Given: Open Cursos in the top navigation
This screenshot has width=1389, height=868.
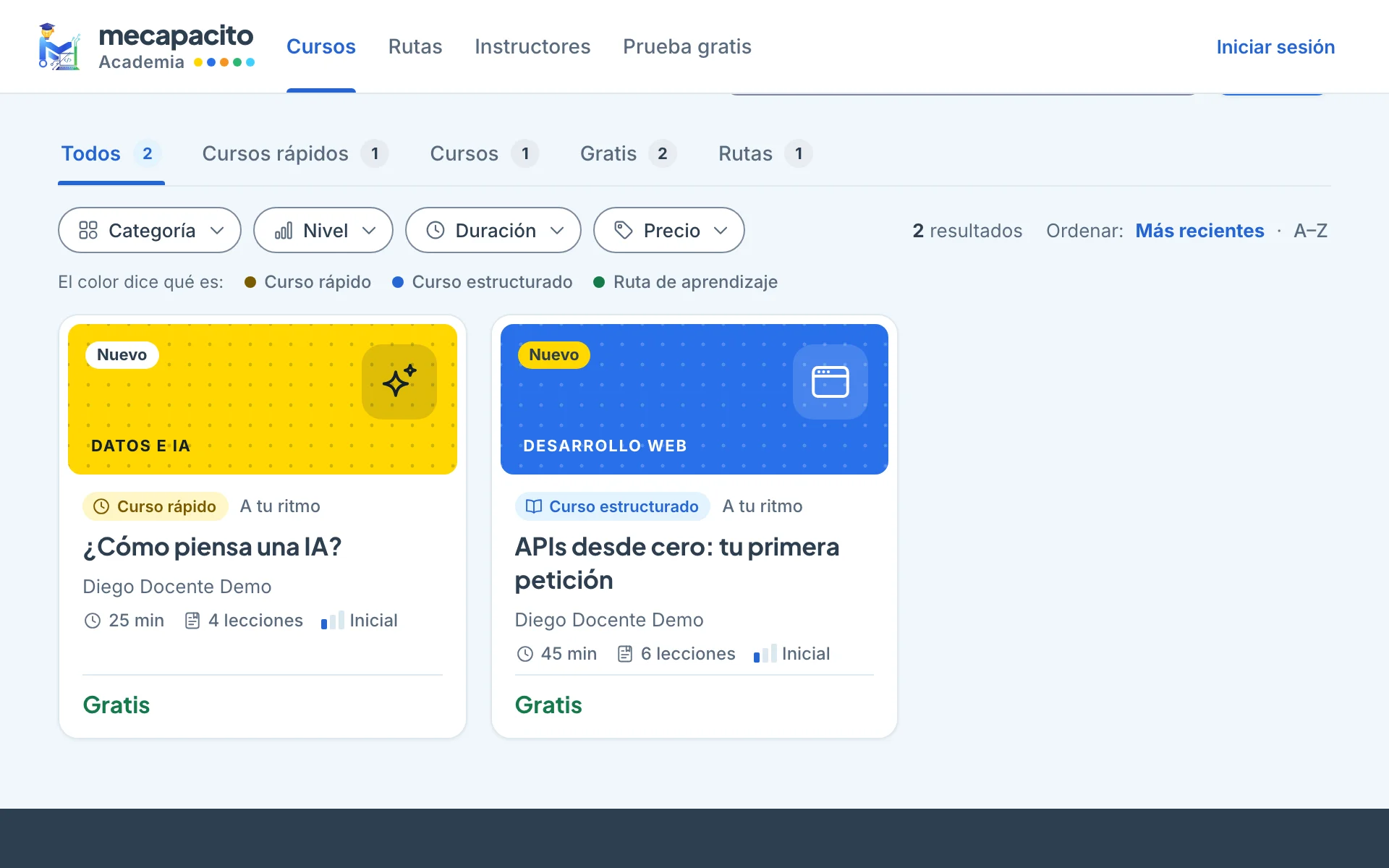Looking at the screenshot, I should (x=321, y=46).
